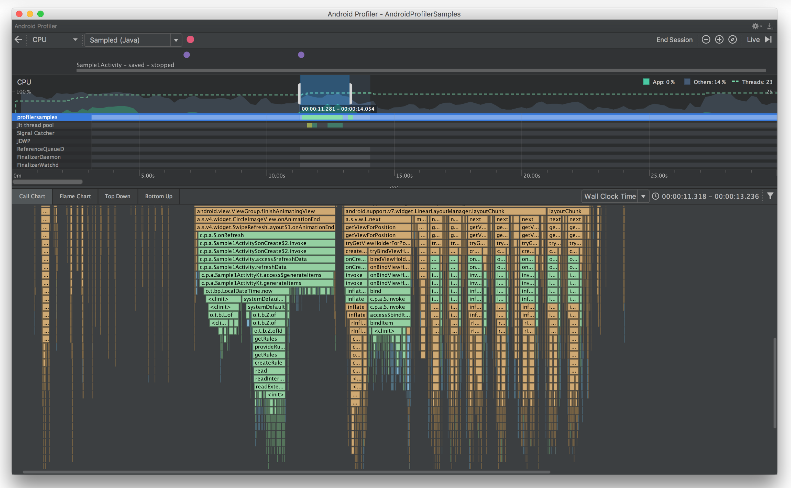791x488 pixels.
Task: Open the filter funnel icon
Action: (x=770, y=196)
